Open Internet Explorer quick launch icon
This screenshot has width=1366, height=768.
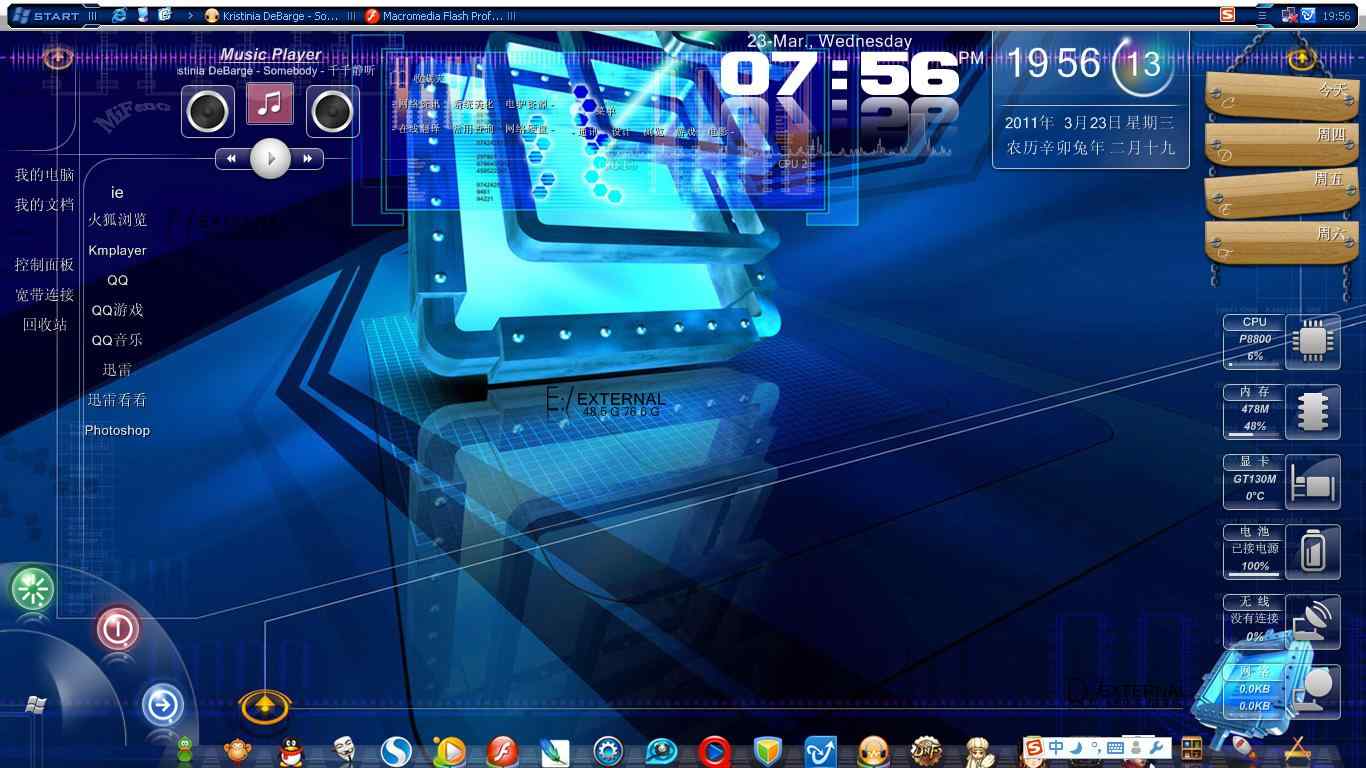click(120, 16)
